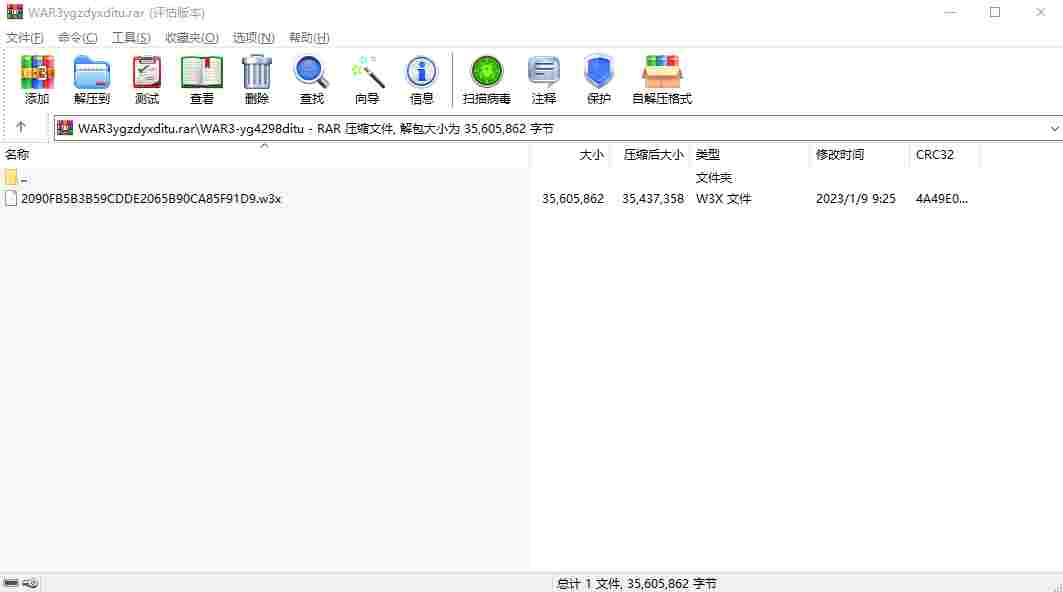The height and width of the screenshot is (592, 1063).
Task: Click the Delete (删除) trash icon
Action: 256,79
